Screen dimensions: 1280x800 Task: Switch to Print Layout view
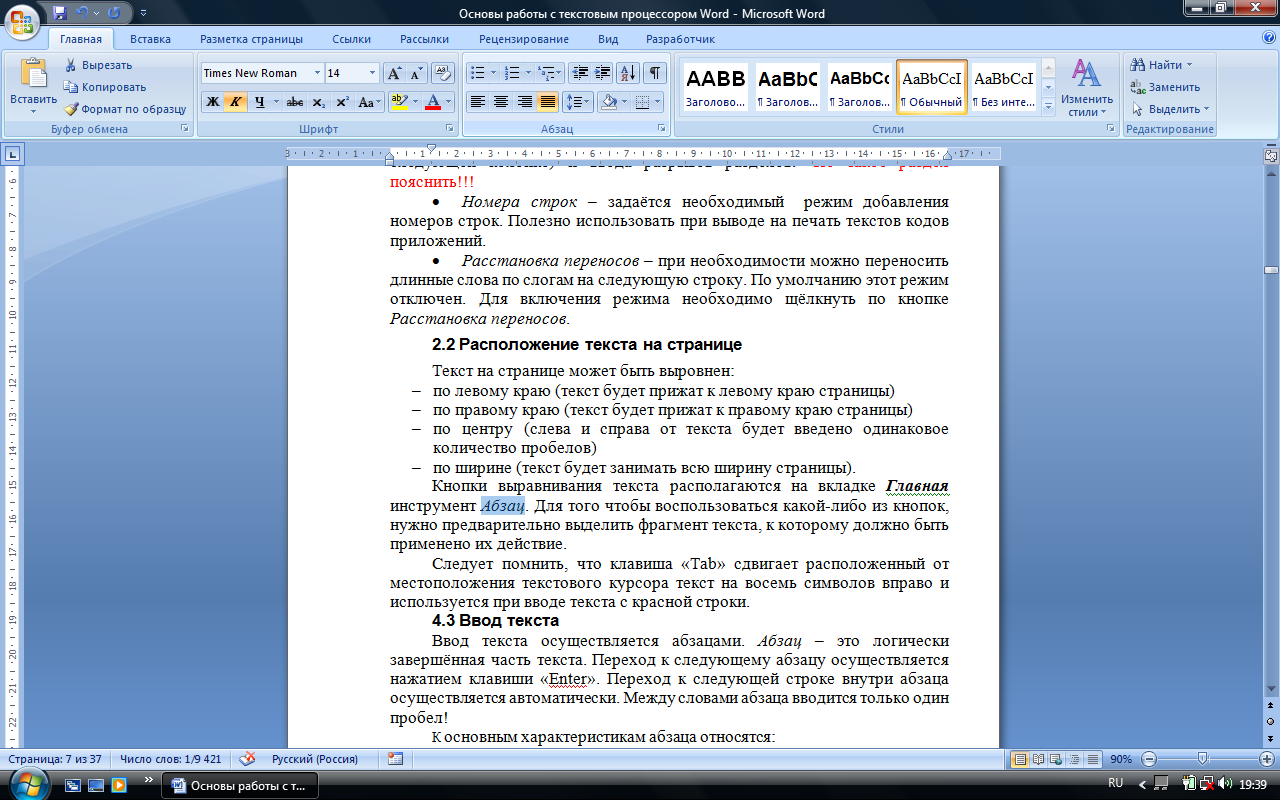point(1020,759)
